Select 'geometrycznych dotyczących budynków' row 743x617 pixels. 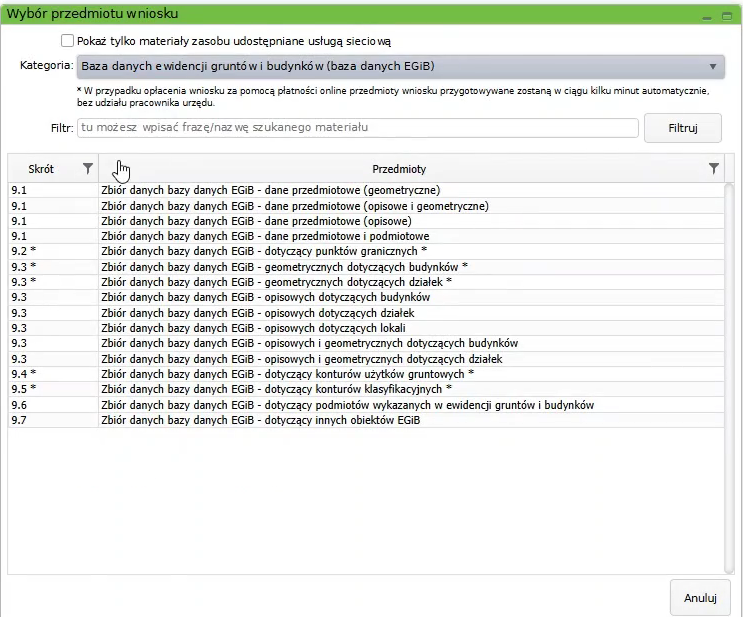pos(284,267)
